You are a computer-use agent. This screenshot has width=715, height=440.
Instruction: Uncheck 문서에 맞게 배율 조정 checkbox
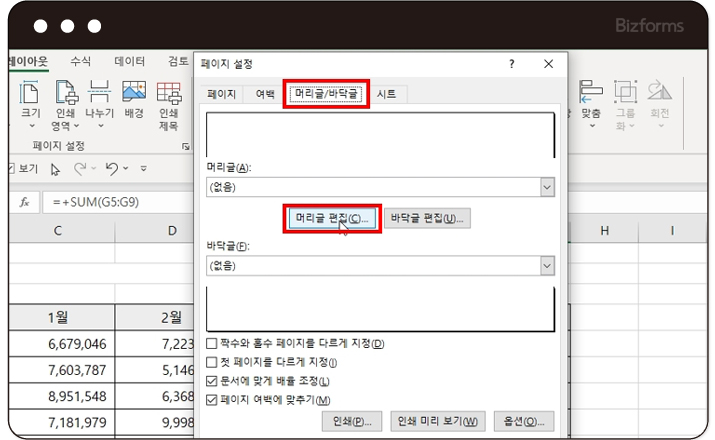click(x=212, y=381)
